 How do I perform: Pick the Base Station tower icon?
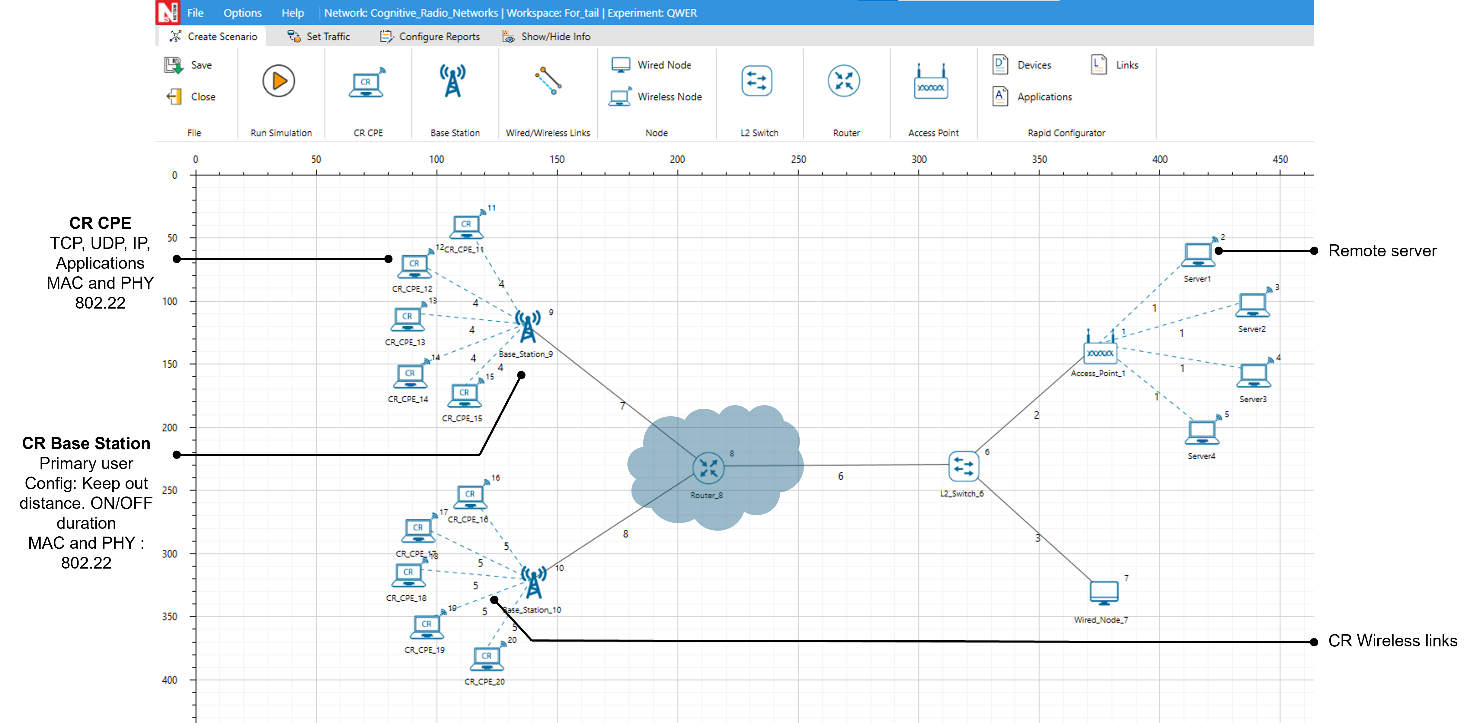[x=453, y=81]
